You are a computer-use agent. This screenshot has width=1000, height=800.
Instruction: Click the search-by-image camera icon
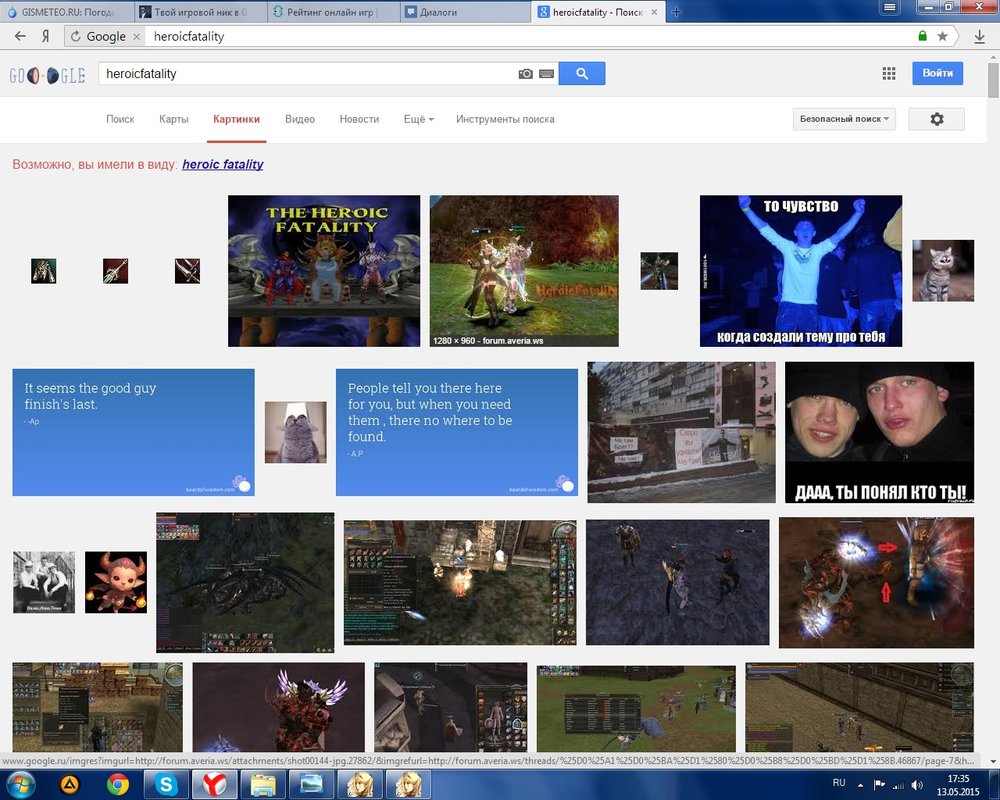pyautogui.click(x=525, y=73)
